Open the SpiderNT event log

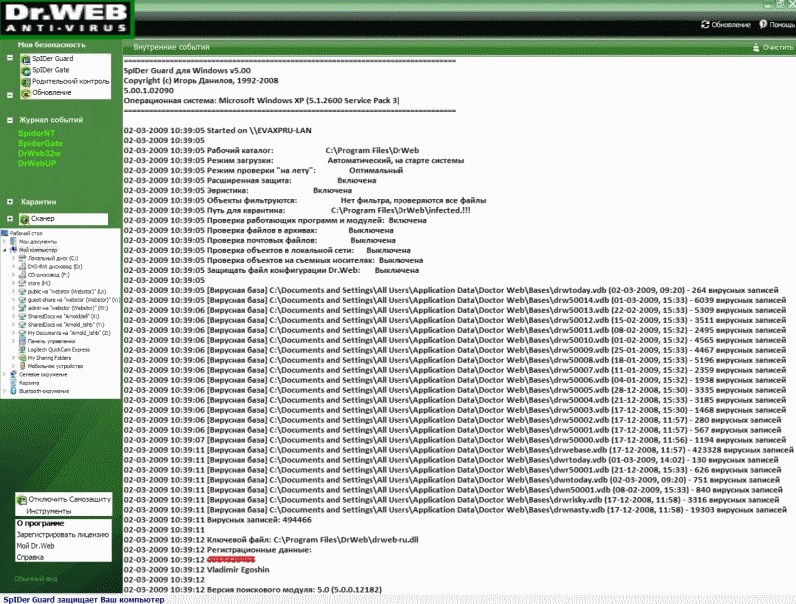pyautogui.click(x=36, y=133)
